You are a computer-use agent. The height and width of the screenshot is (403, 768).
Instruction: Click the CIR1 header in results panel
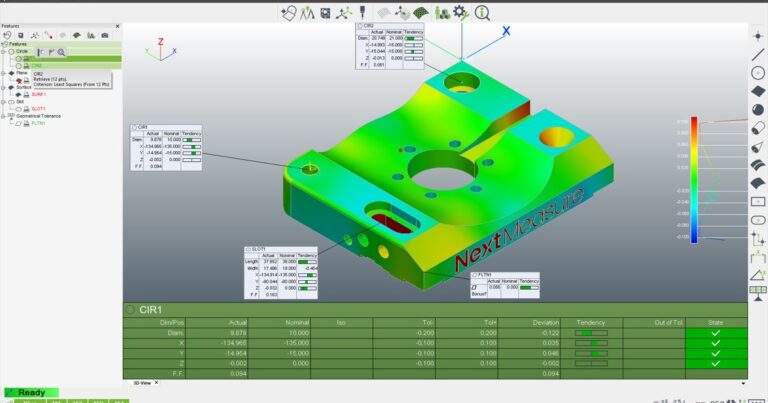(x=150, y=310)
